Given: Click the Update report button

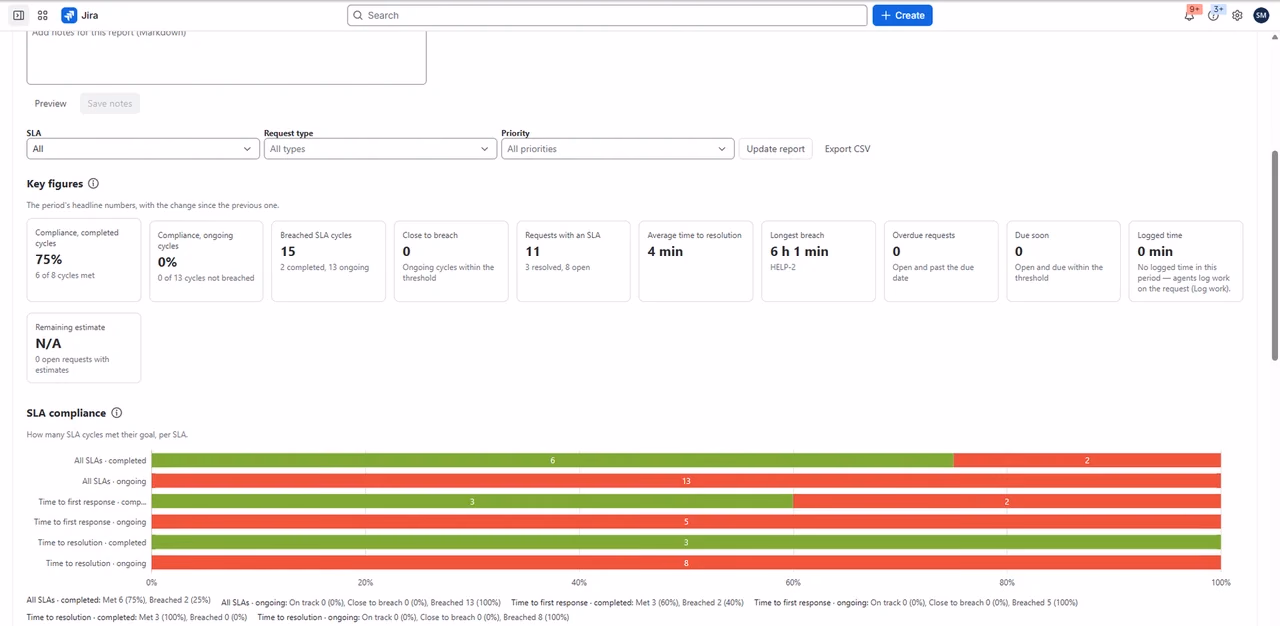Looking at the screenshot, I should 775,149.
